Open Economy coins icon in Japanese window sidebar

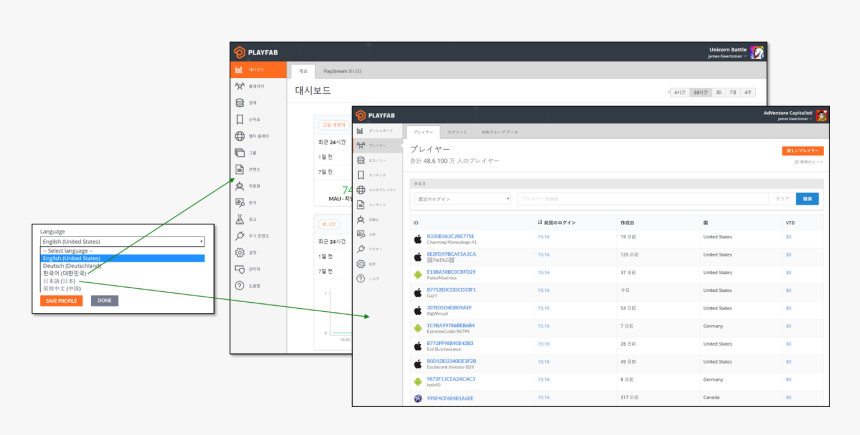click(x=360, y=160)
